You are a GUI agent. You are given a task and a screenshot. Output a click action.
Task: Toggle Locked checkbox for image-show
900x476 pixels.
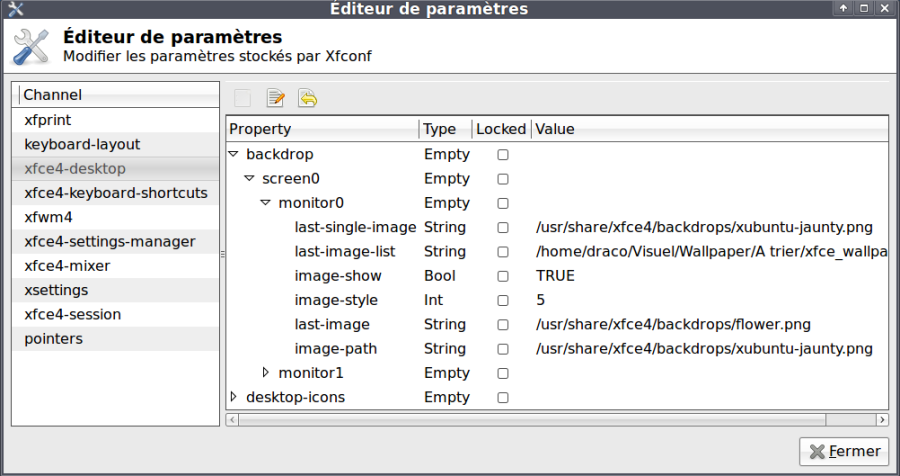(503, 276)
